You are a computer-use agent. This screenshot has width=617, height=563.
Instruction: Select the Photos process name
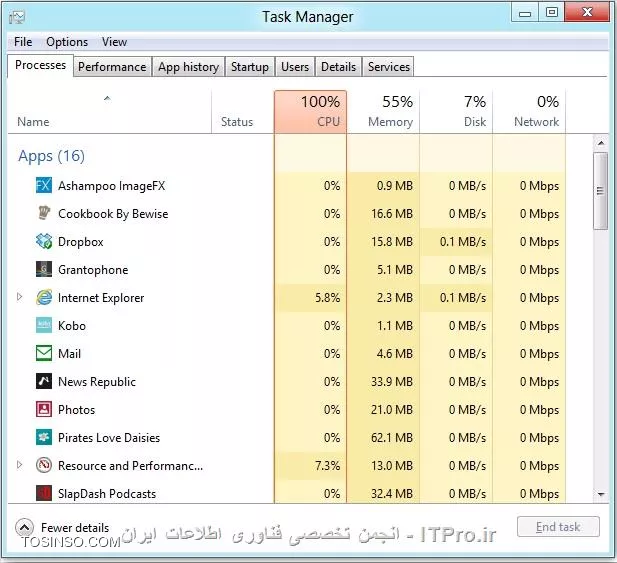pos(76,410)
